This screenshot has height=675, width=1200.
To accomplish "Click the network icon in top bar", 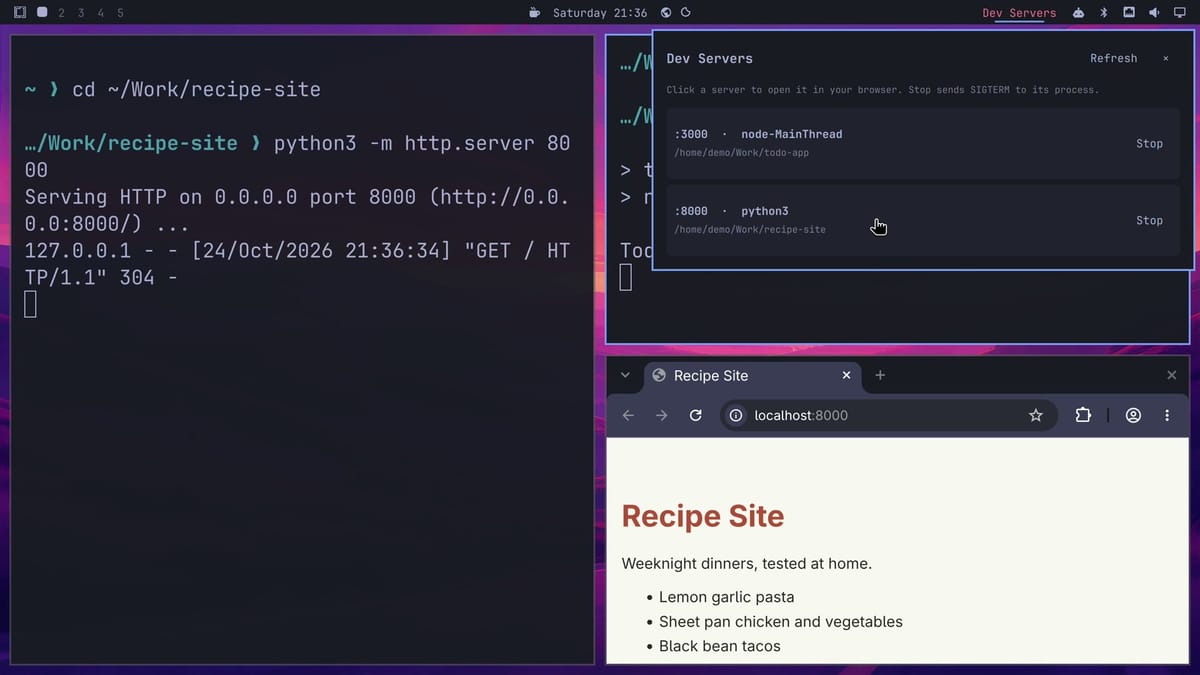I will pos(1129,13).
